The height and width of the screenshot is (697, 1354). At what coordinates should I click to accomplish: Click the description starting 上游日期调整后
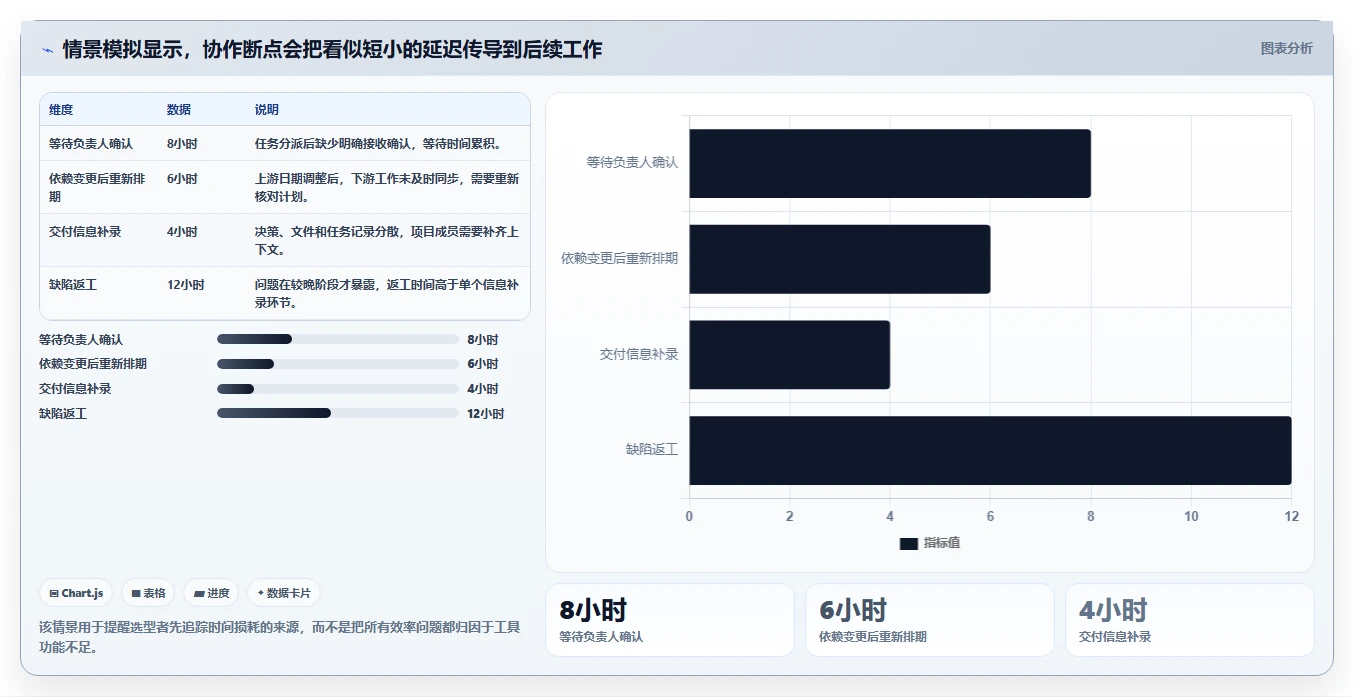point(387,188)
